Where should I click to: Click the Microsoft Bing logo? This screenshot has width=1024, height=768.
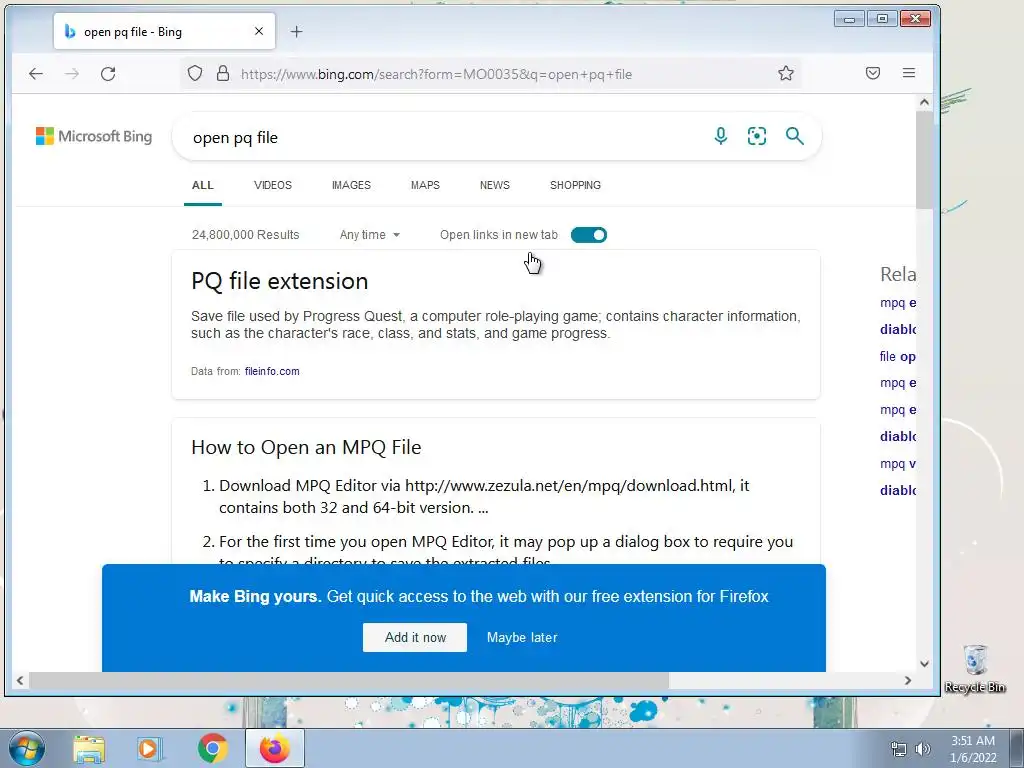pos(94,136)
